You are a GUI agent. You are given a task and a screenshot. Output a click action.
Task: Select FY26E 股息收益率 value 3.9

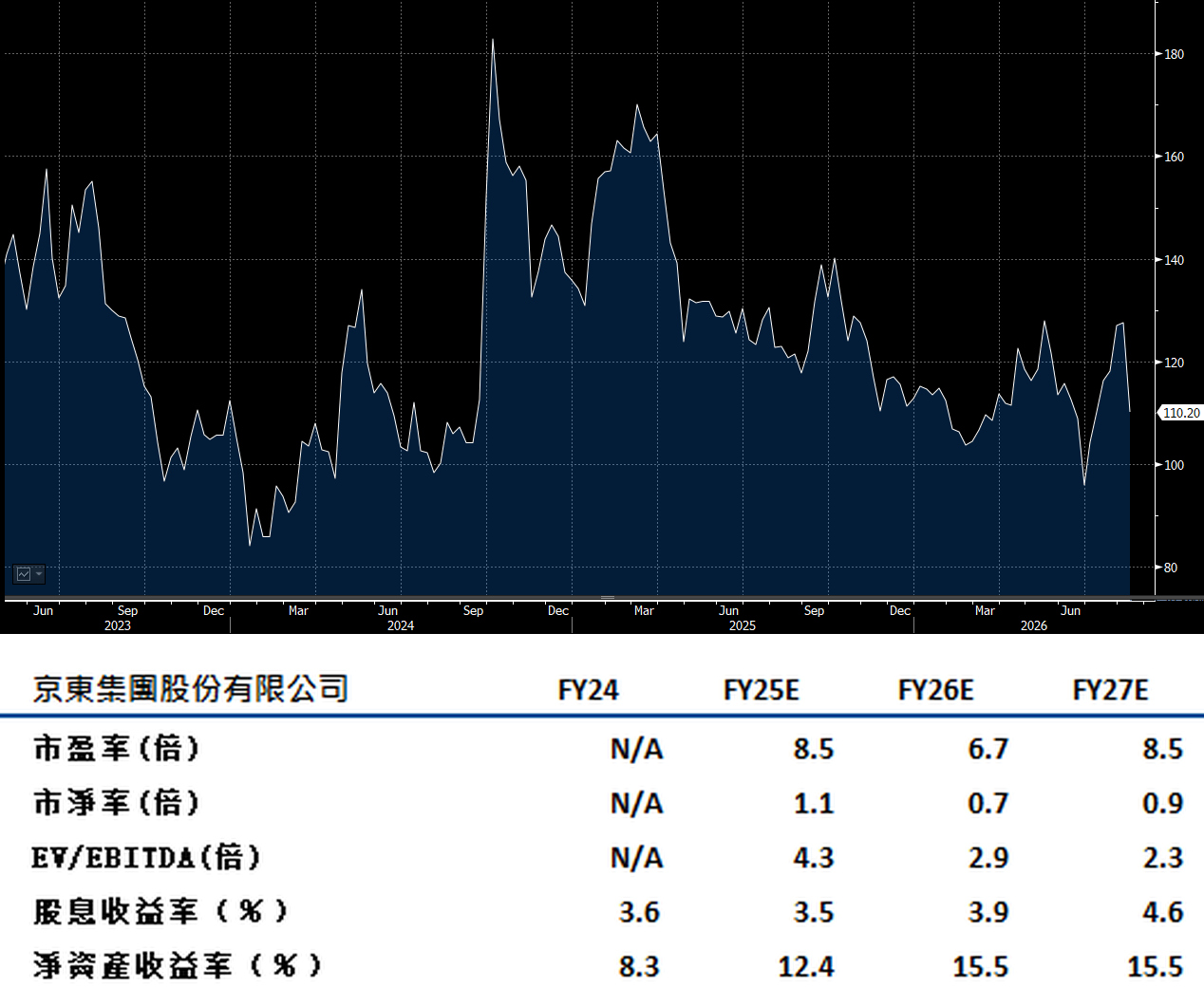tap(988, 913)
